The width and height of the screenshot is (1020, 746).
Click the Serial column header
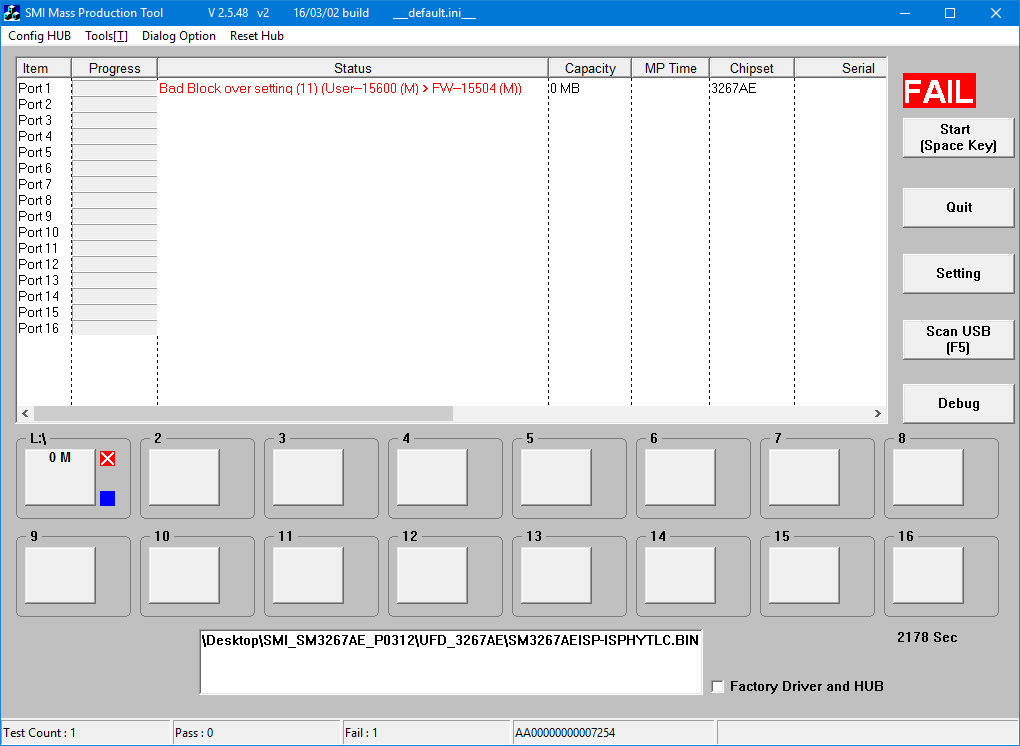pos(840,68)
